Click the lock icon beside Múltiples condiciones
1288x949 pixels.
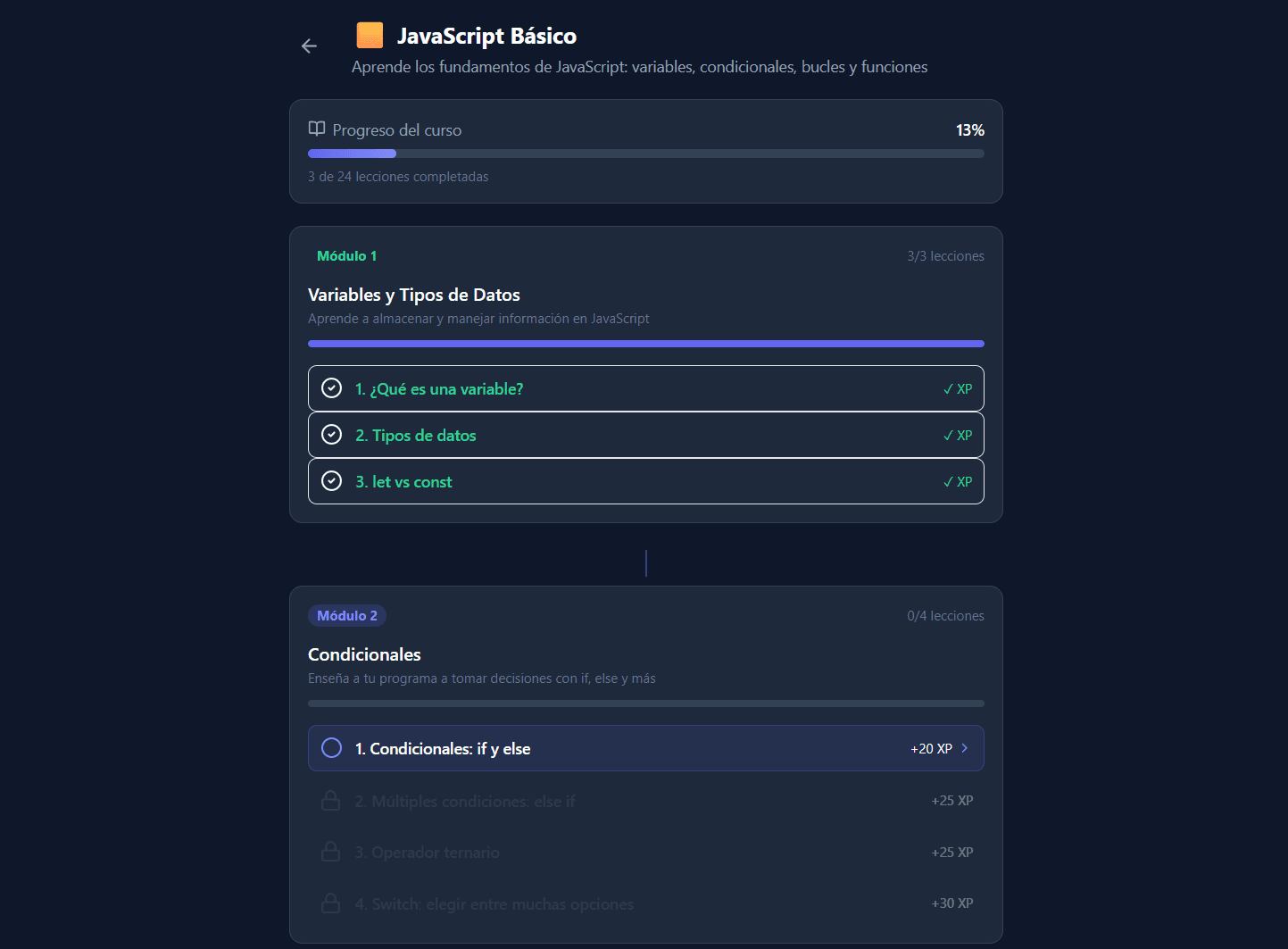click(330, 801)
